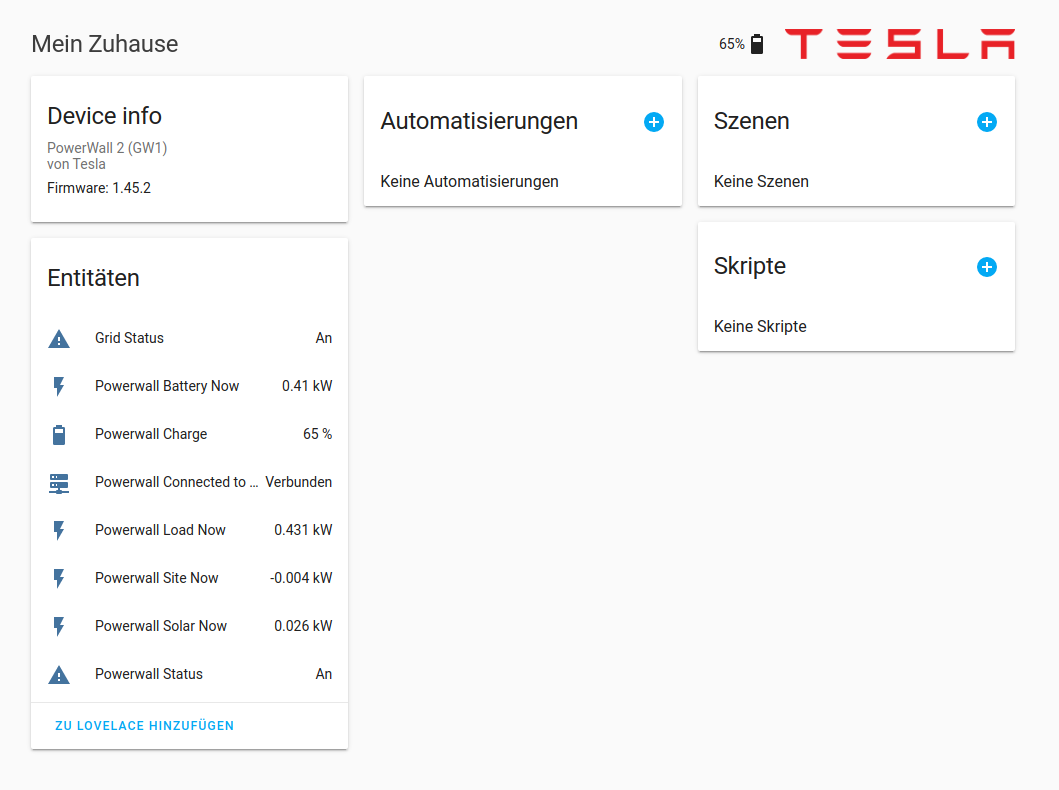Click the 65% battery percentage in header

[x=731, y=44]
